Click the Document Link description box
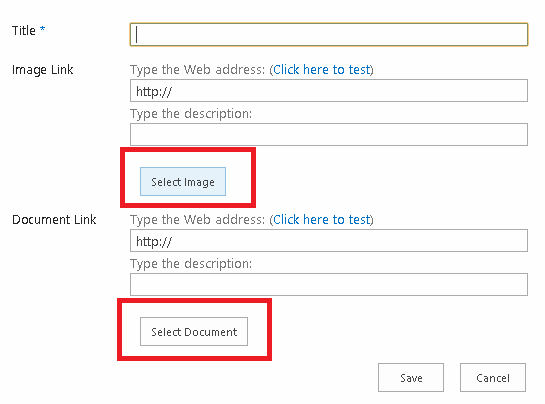545x404 pixels. pyautogui.click(x=329, y=284)
